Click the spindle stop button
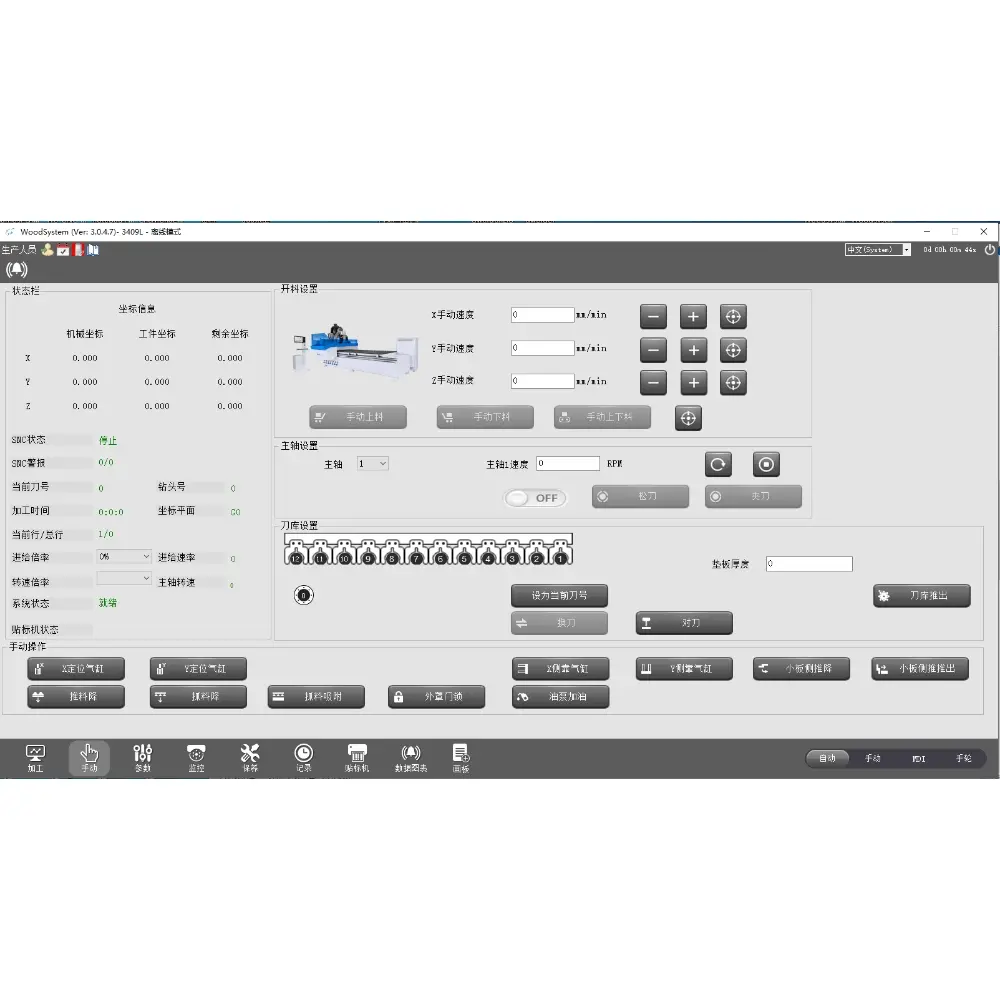 coord(766,464)
